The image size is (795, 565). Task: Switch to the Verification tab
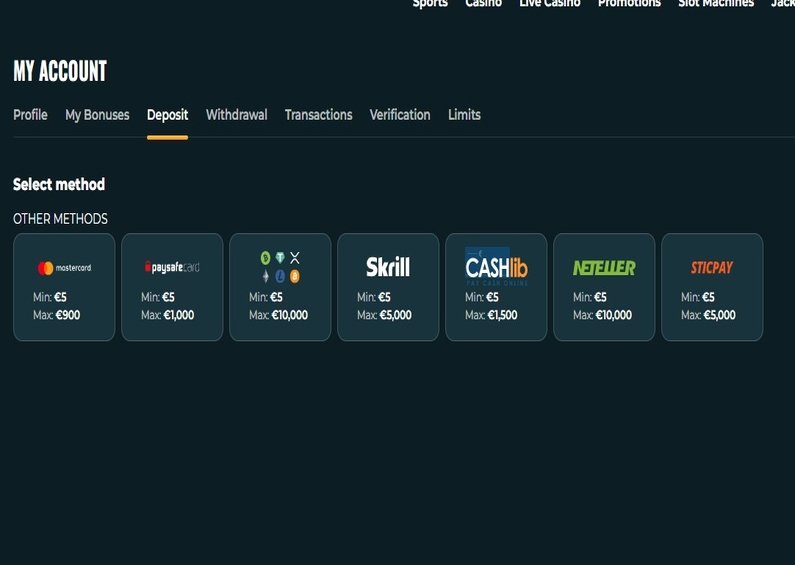[400, 115]
